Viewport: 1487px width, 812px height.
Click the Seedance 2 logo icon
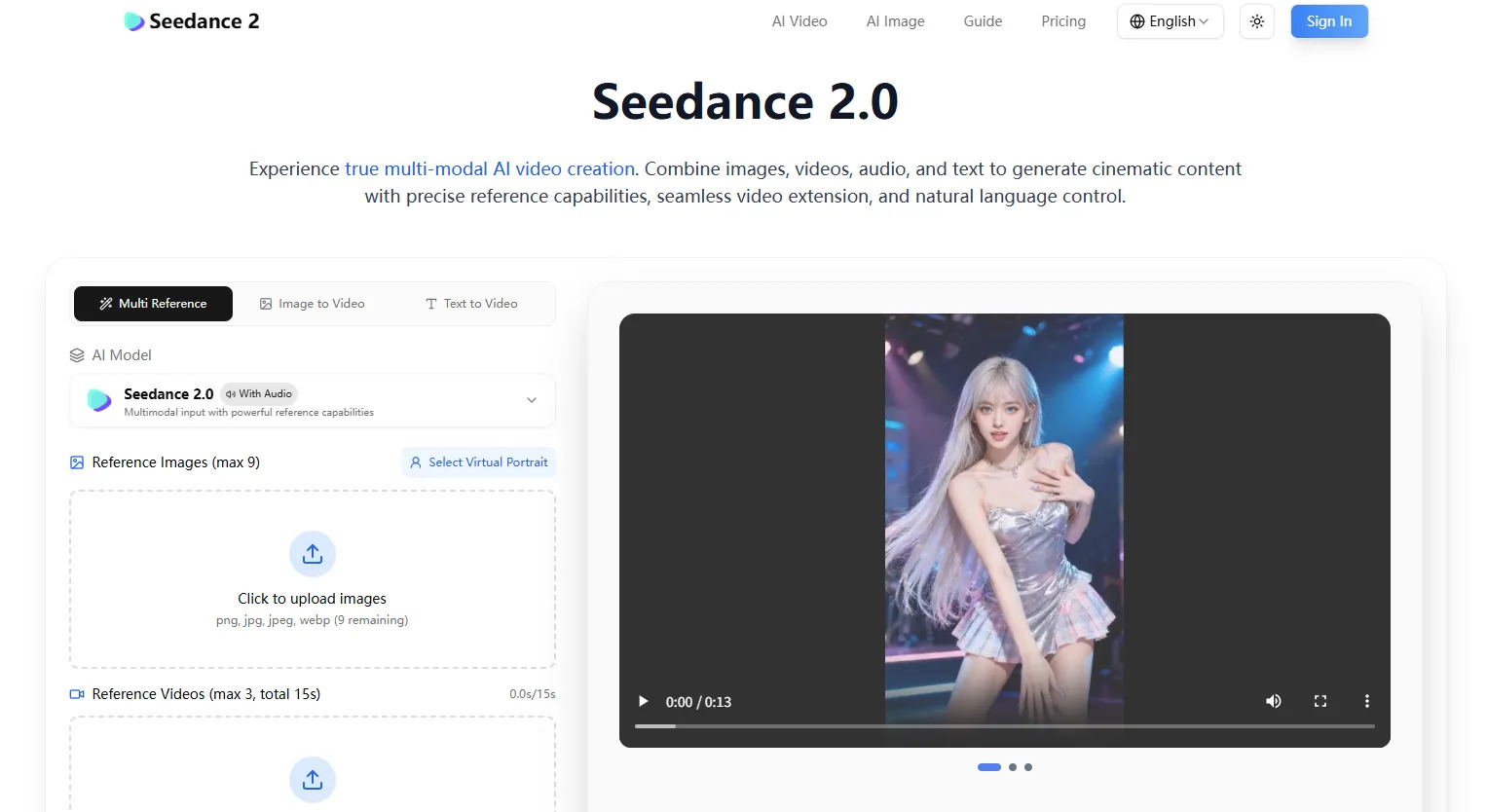134,21
